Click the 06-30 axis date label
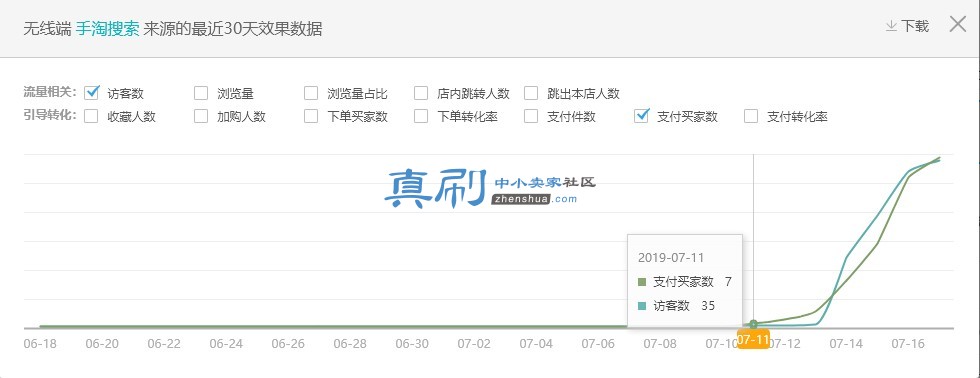Viewport: 980px width, 378px height. point(412,344)
